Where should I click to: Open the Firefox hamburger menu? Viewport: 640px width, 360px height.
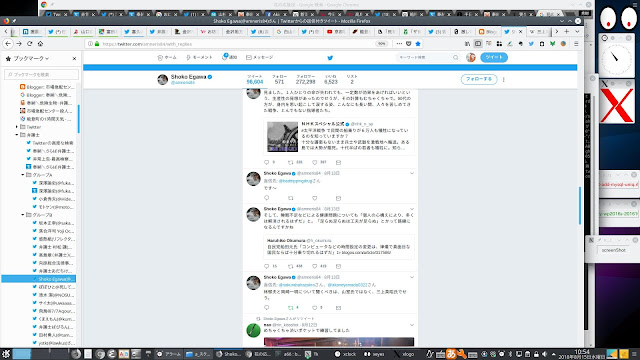click(x=576, y=44)
